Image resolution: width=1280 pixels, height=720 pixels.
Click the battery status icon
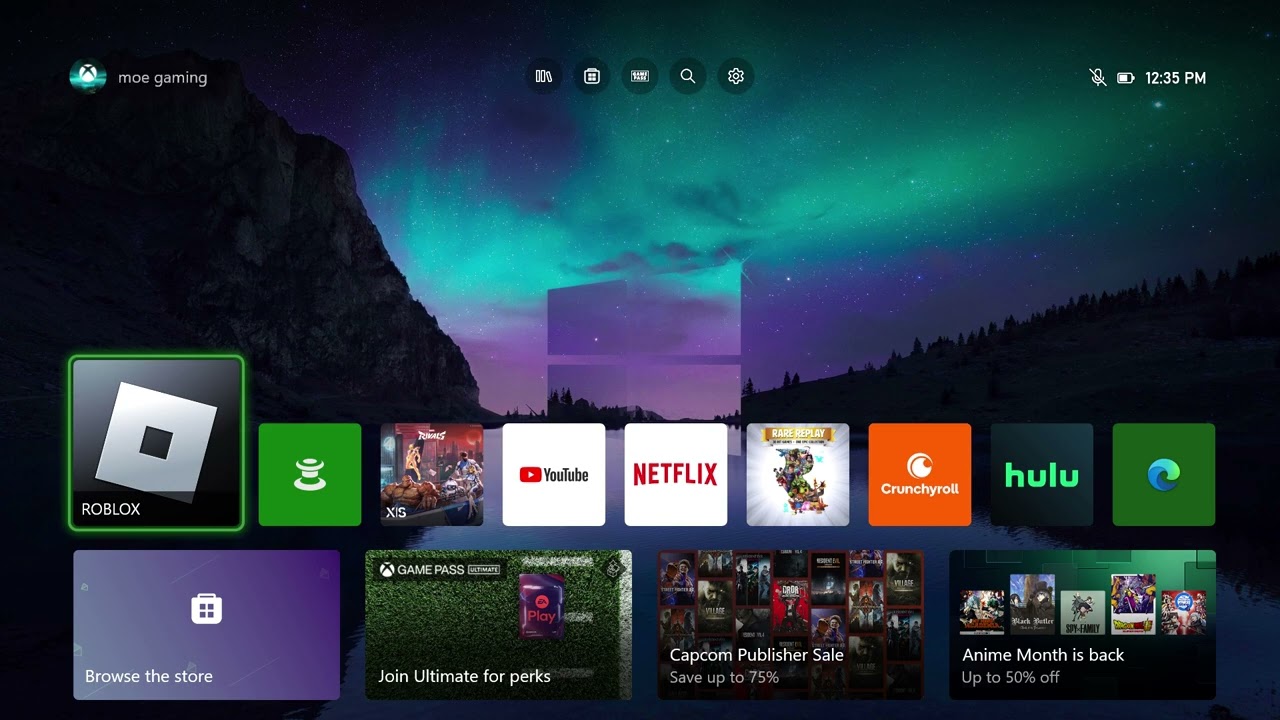point(1126,78)
